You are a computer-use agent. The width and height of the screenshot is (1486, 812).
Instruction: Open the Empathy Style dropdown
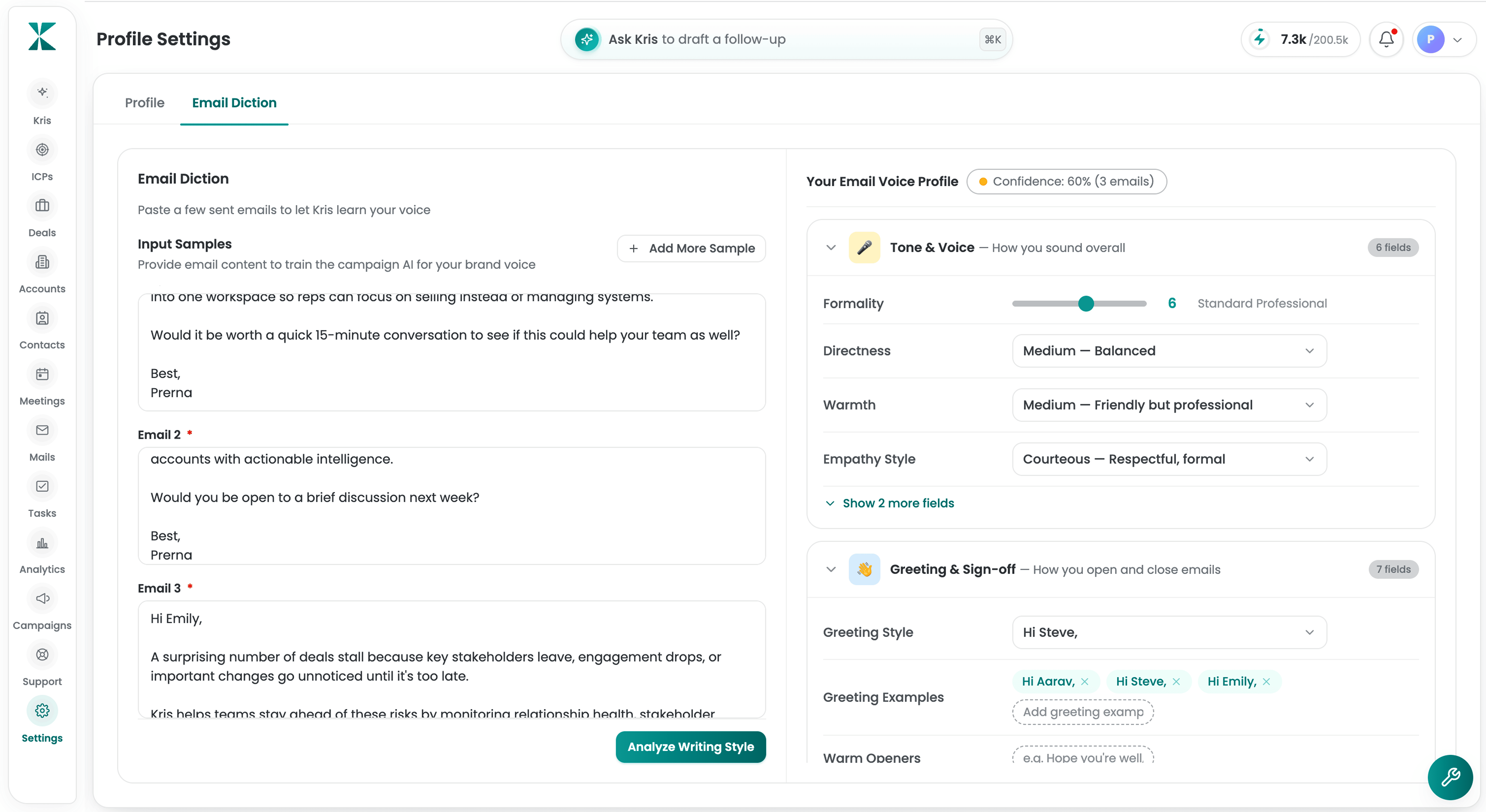point(1169,459)
